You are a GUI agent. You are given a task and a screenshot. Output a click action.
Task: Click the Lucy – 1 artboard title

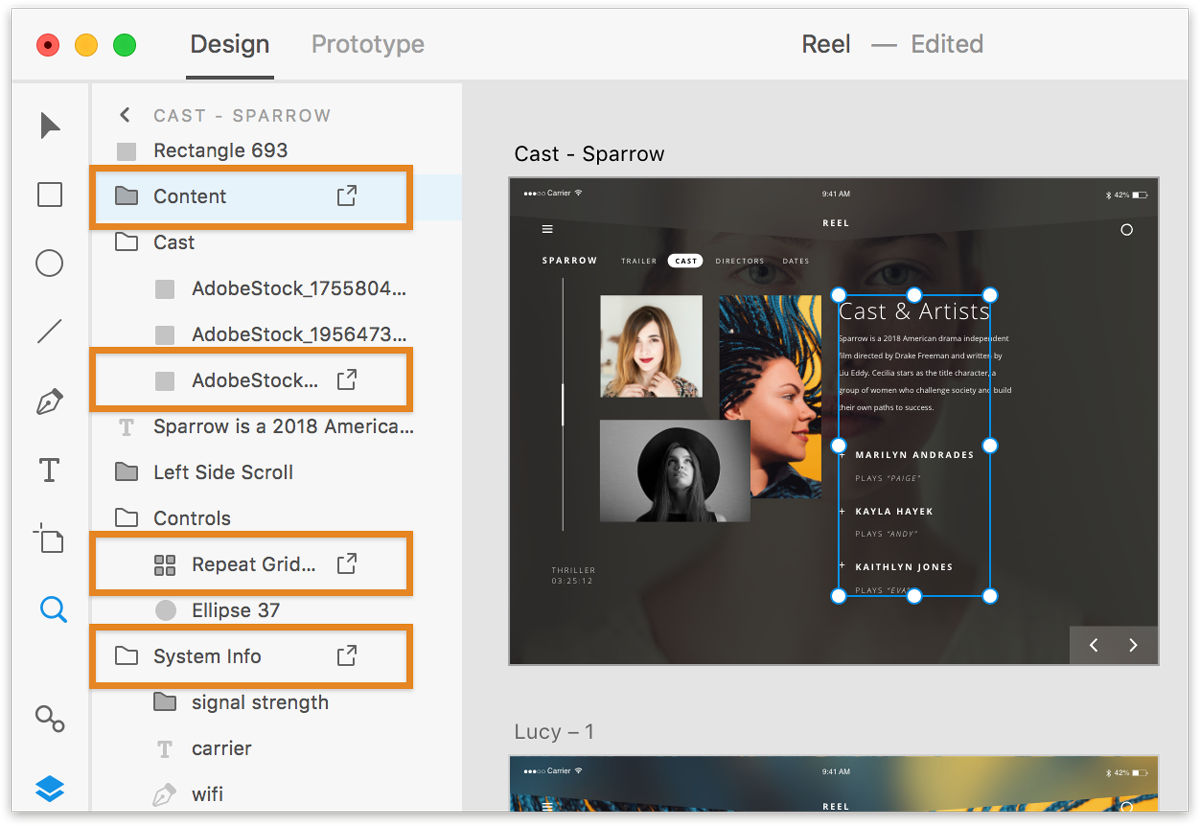(554, 732)
